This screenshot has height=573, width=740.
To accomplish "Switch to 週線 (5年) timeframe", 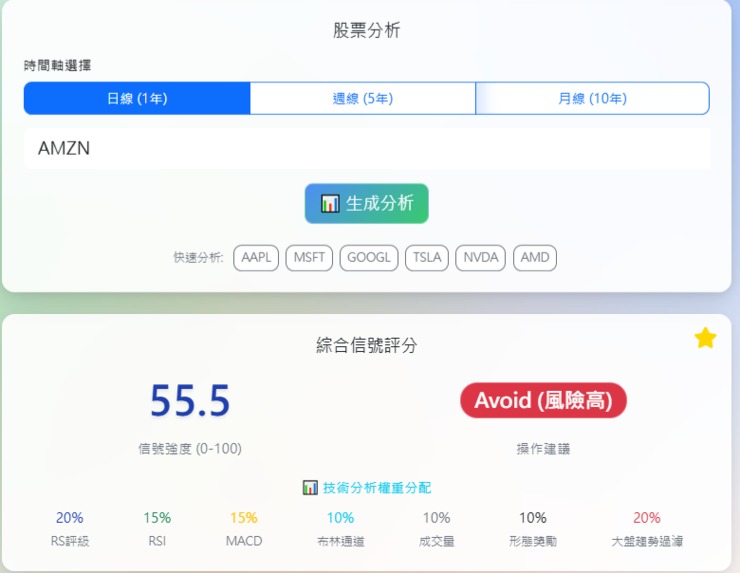I will tap(362, 98).
